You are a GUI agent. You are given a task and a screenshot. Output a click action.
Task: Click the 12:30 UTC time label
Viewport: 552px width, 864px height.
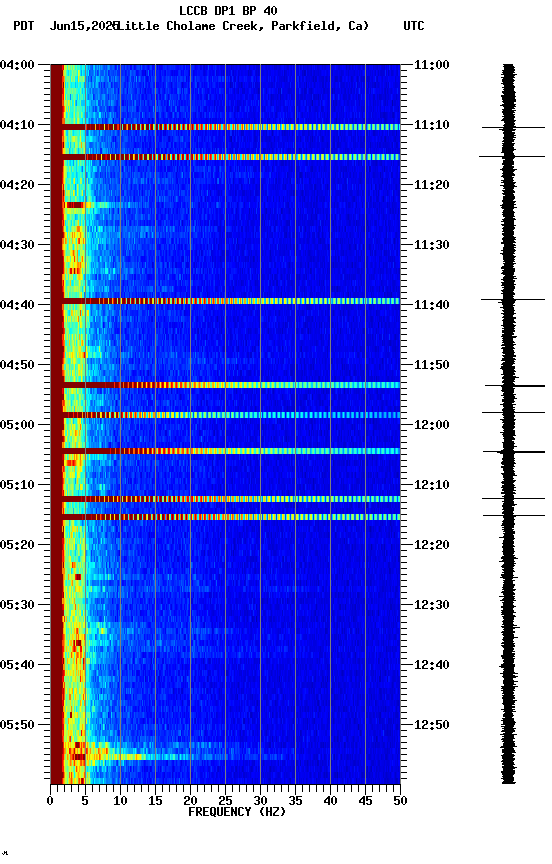point(432,605)
